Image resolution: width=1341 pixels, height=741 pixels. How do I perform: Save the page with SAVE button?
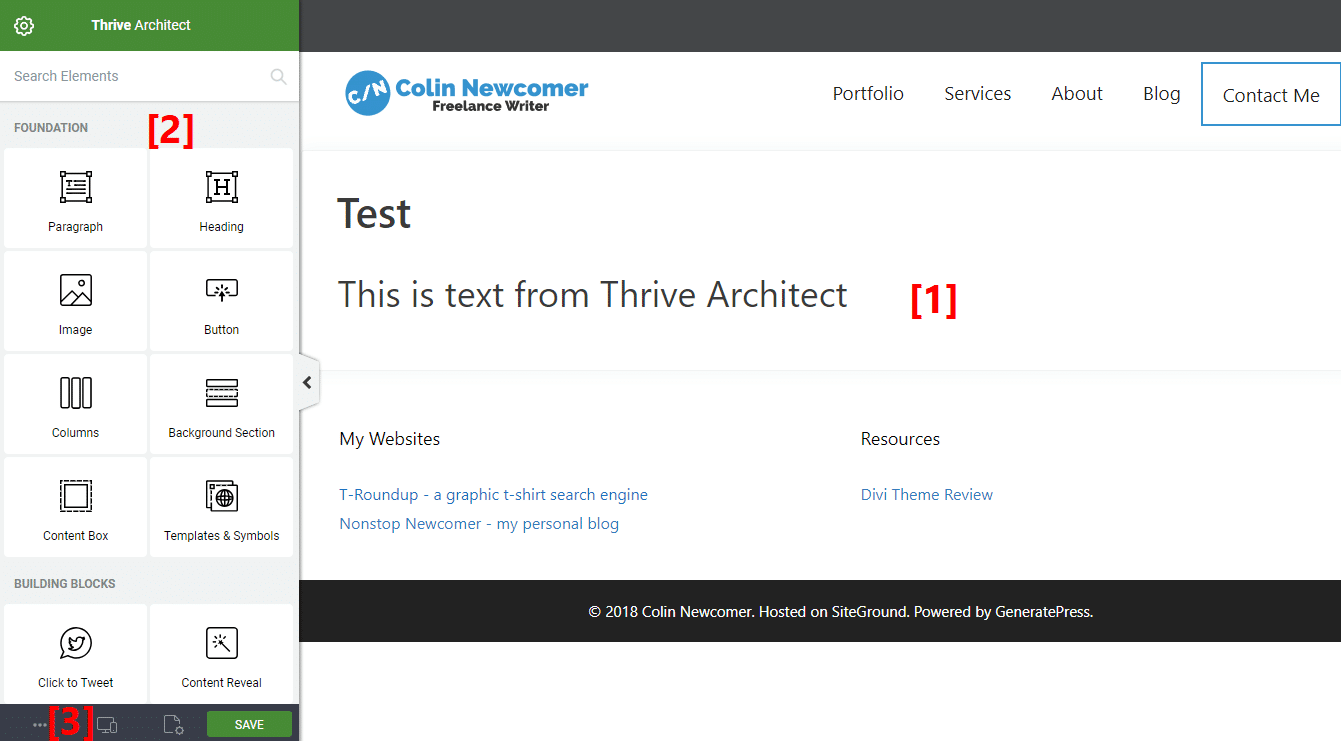click(249, 723)
